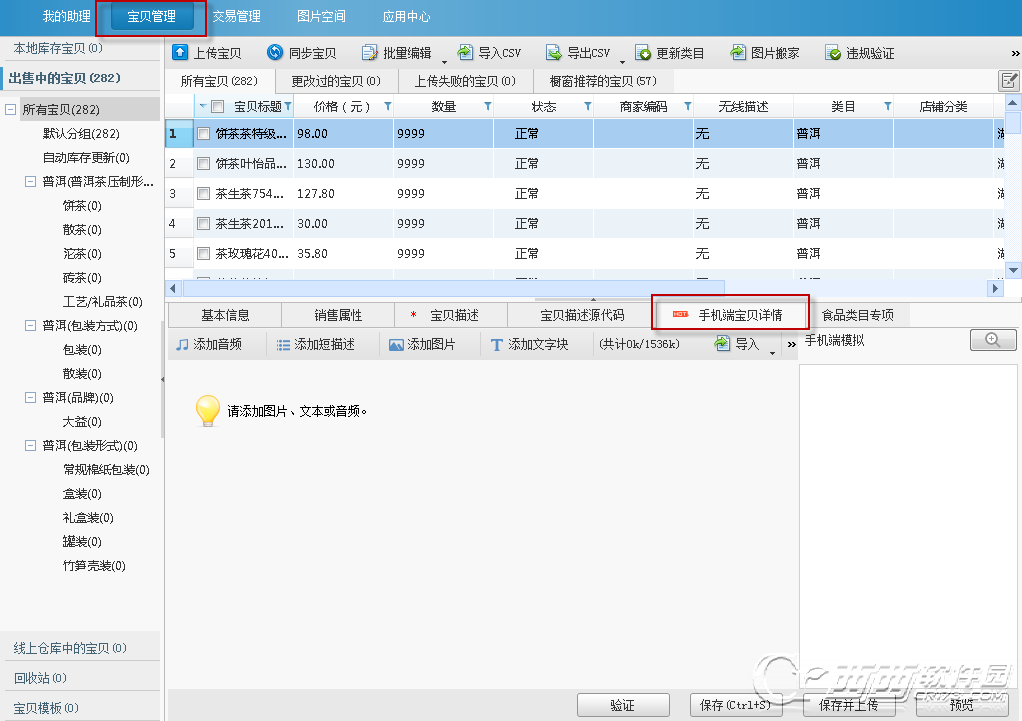The height and width of the screenshot is (721, 1022).
Task: Click filter icon on 宝贝标题 column
Action: 287,106
